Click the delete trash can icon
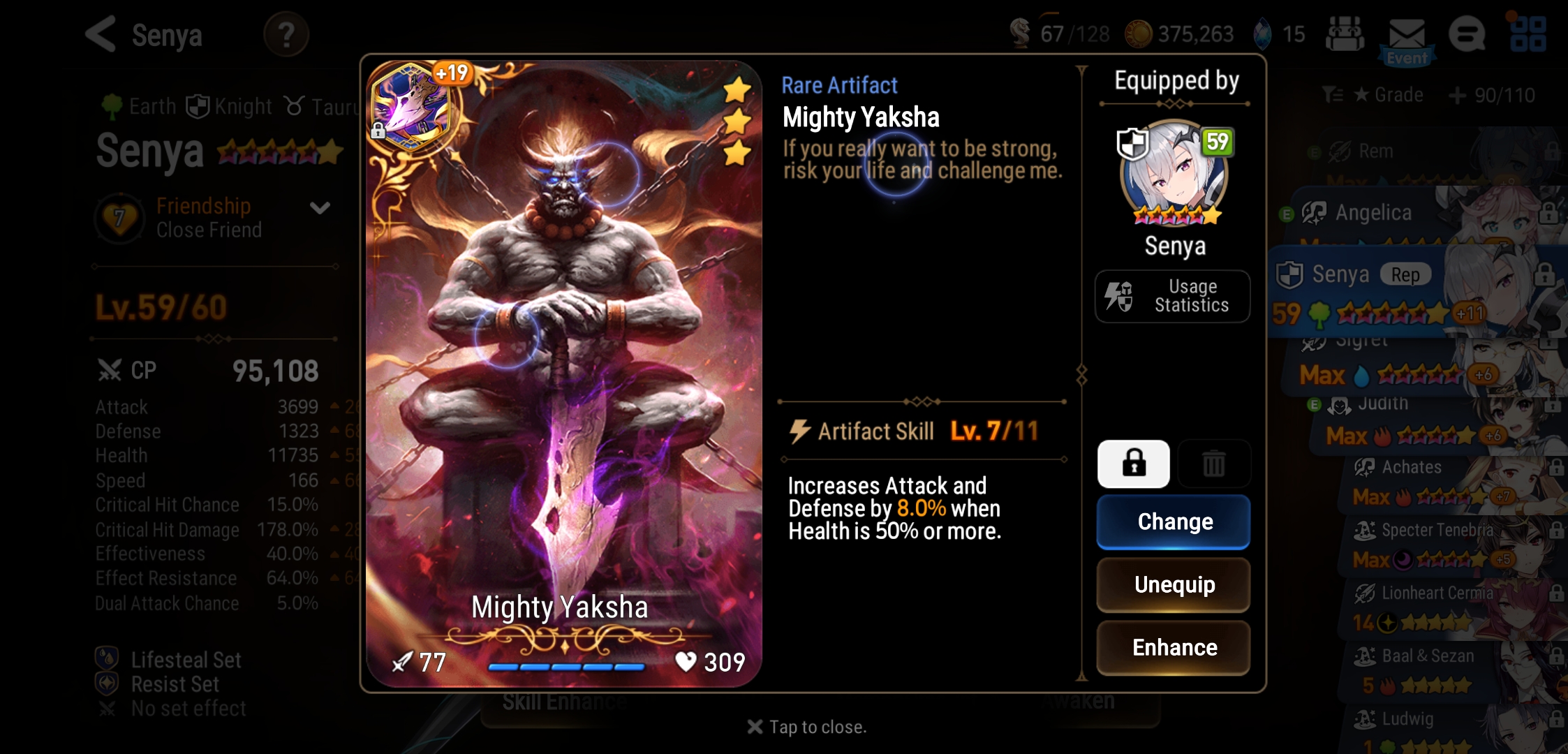Viewport: 1568px width, 754px height. (x=1213, y=464)
